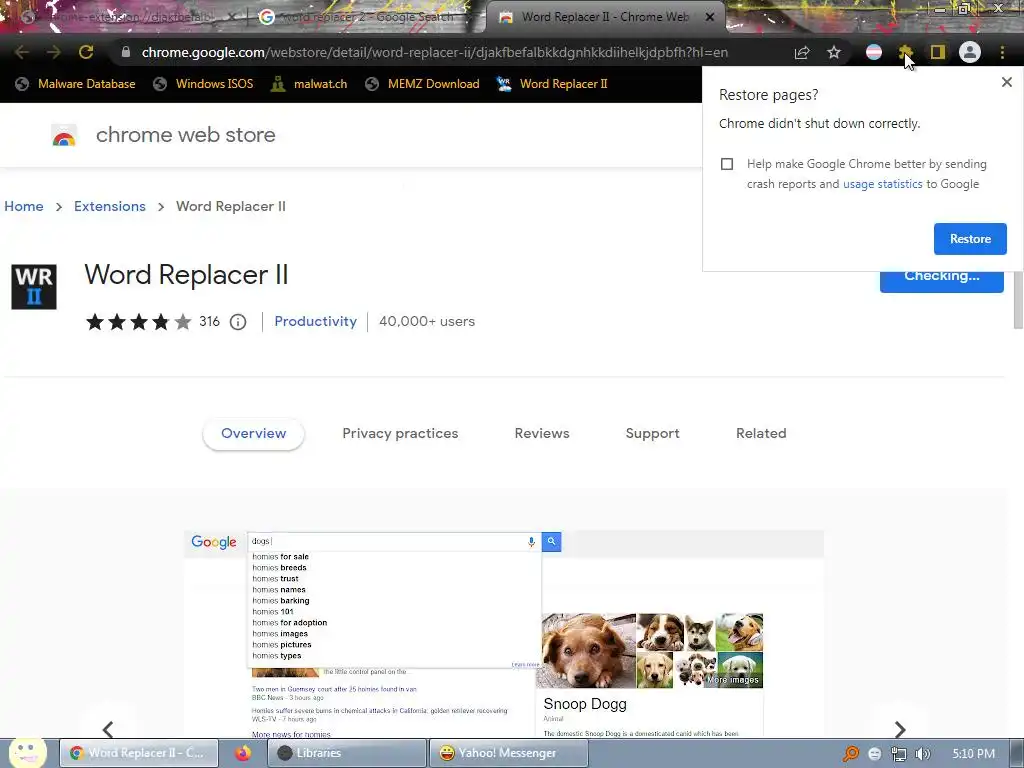Open rating info circle next to 316
The width and height of the screenshot is (1024, 768).
pyautogui.click(x=238, y=322)
